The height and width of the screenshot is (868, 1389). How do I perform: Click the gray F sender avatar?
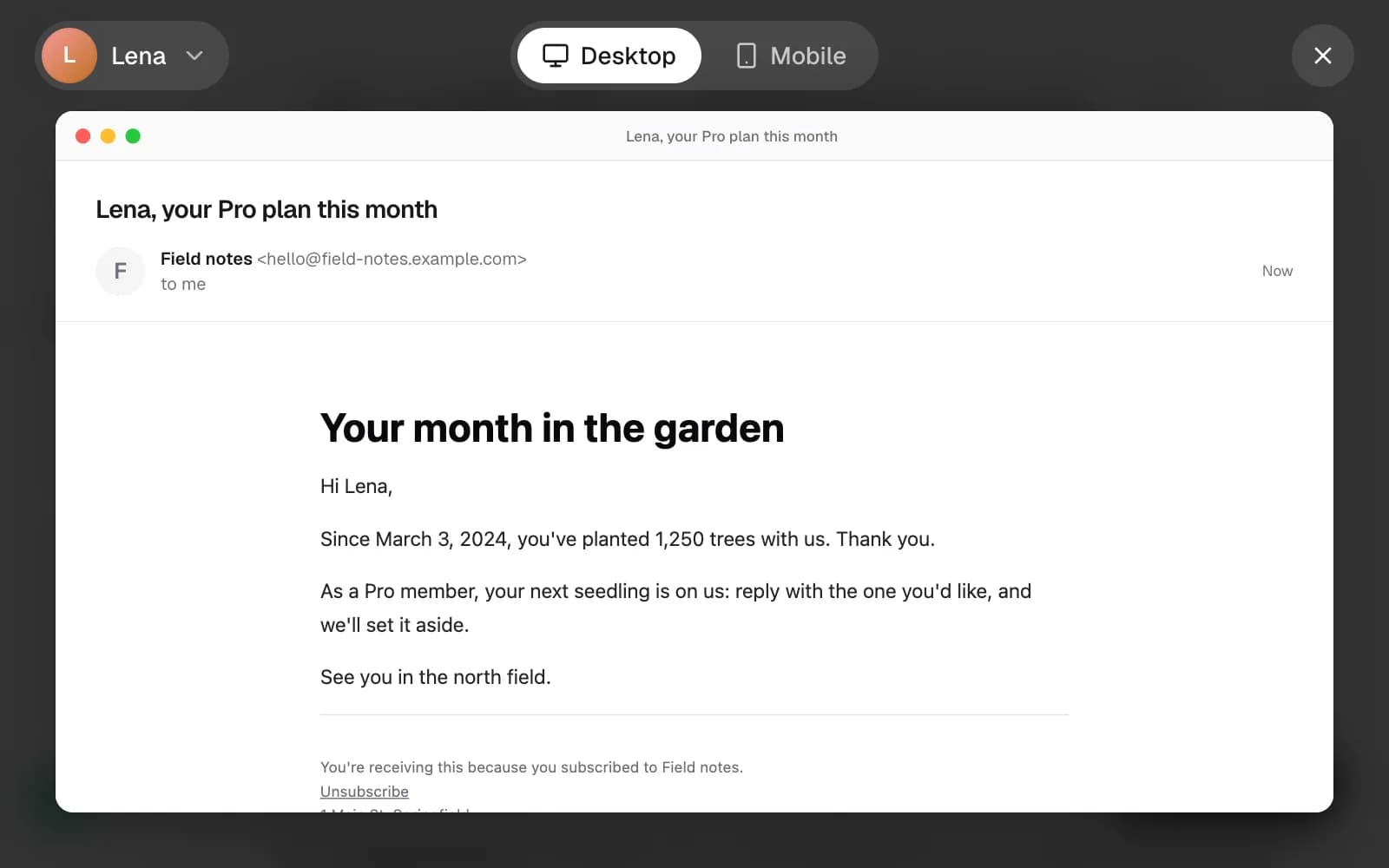pos(121,271)
